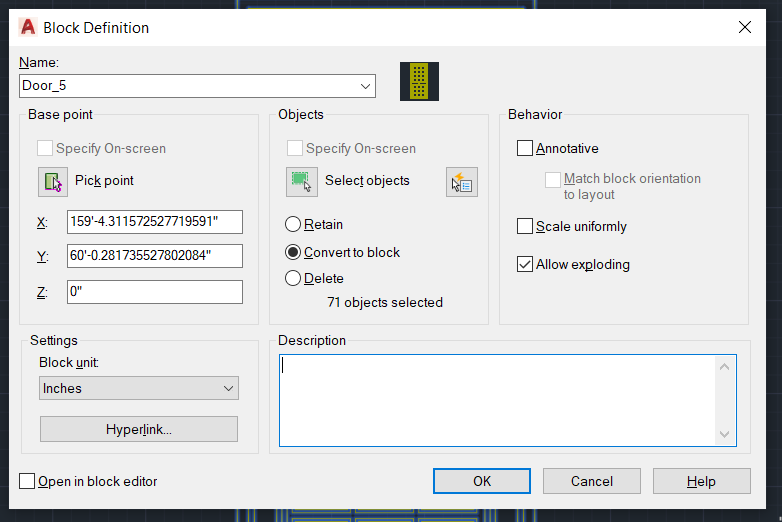Viewport: 782px width, 522px height.
Task: Select the Retain radio option
Action: click(x=293, y=224)
